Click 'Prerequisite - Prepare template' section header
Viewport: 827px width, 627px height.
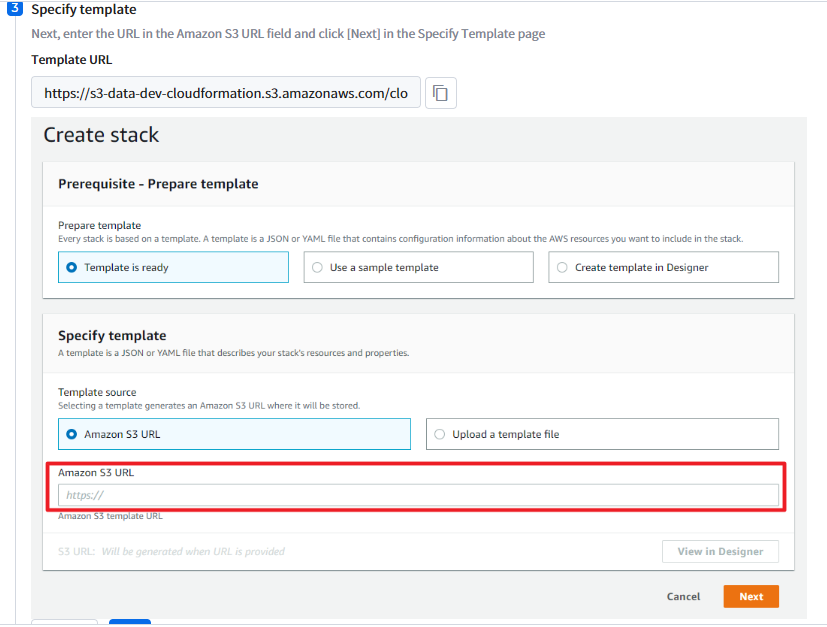coord(158,184)
